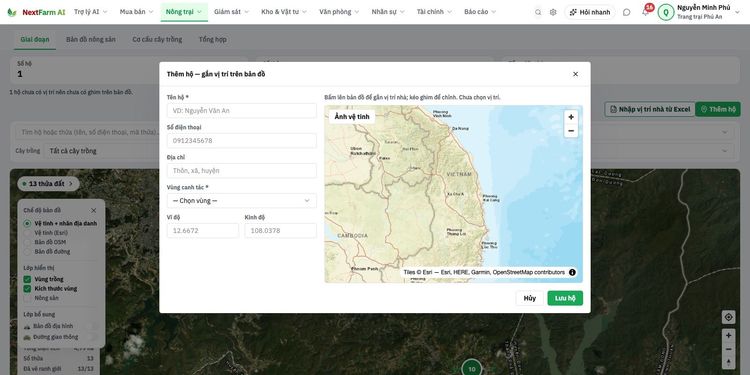Click the Hỏi nhanh button
The height and width of the screenshot is (375, 750).
[590, 12]
